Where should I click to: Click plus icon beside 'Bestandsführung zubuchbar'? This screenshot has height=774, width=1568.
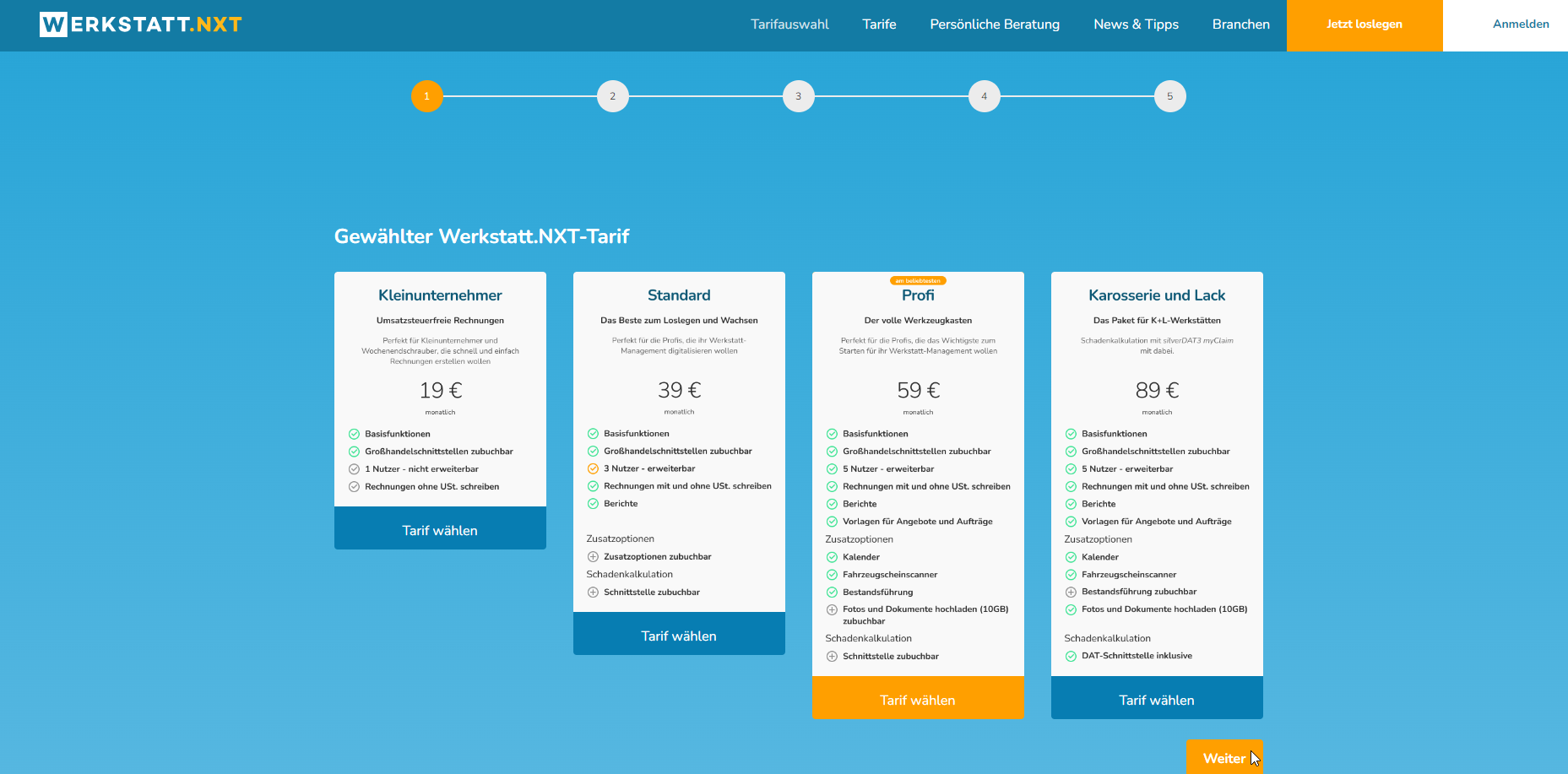coord(1071,593)
